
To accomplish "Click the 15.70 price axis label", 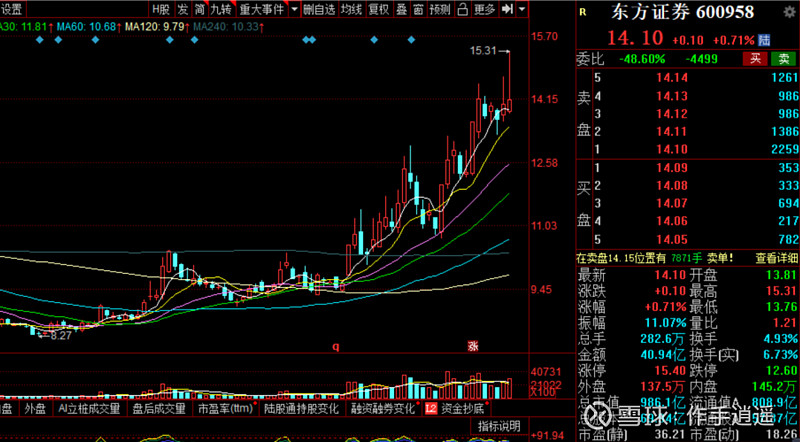I will [544, 36].
